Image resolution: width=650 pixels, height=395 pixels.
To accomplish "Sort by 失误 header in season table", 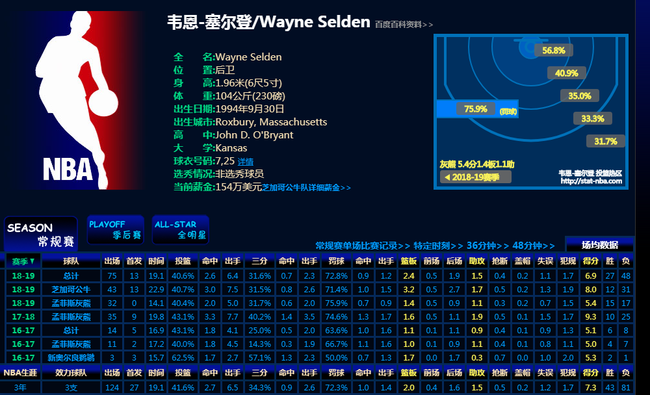I will point(545,261).
